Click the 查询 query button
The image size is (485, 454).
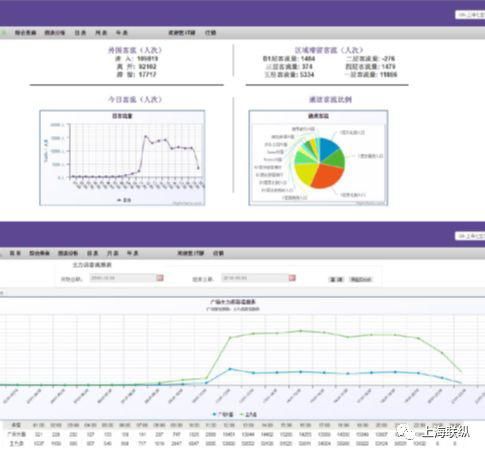336,279
